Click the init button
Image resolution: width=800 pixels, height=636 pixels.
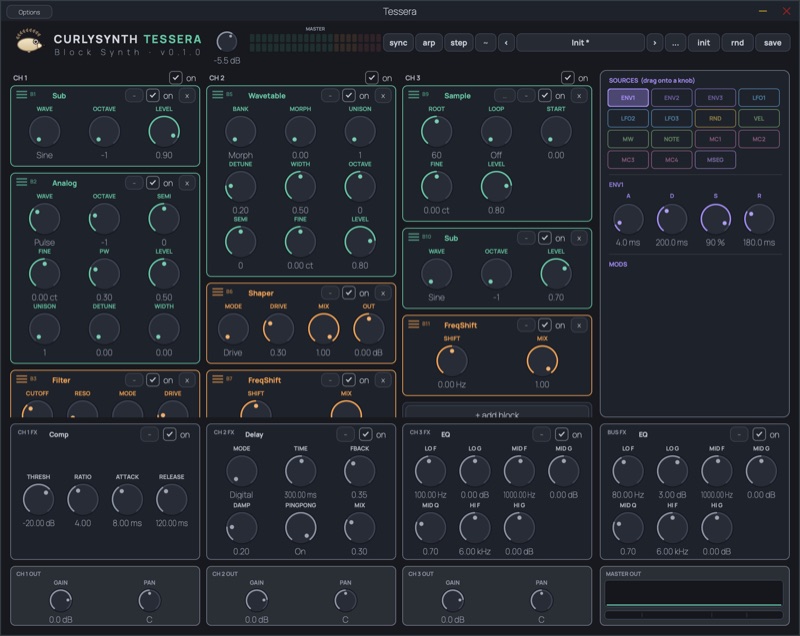704,43
